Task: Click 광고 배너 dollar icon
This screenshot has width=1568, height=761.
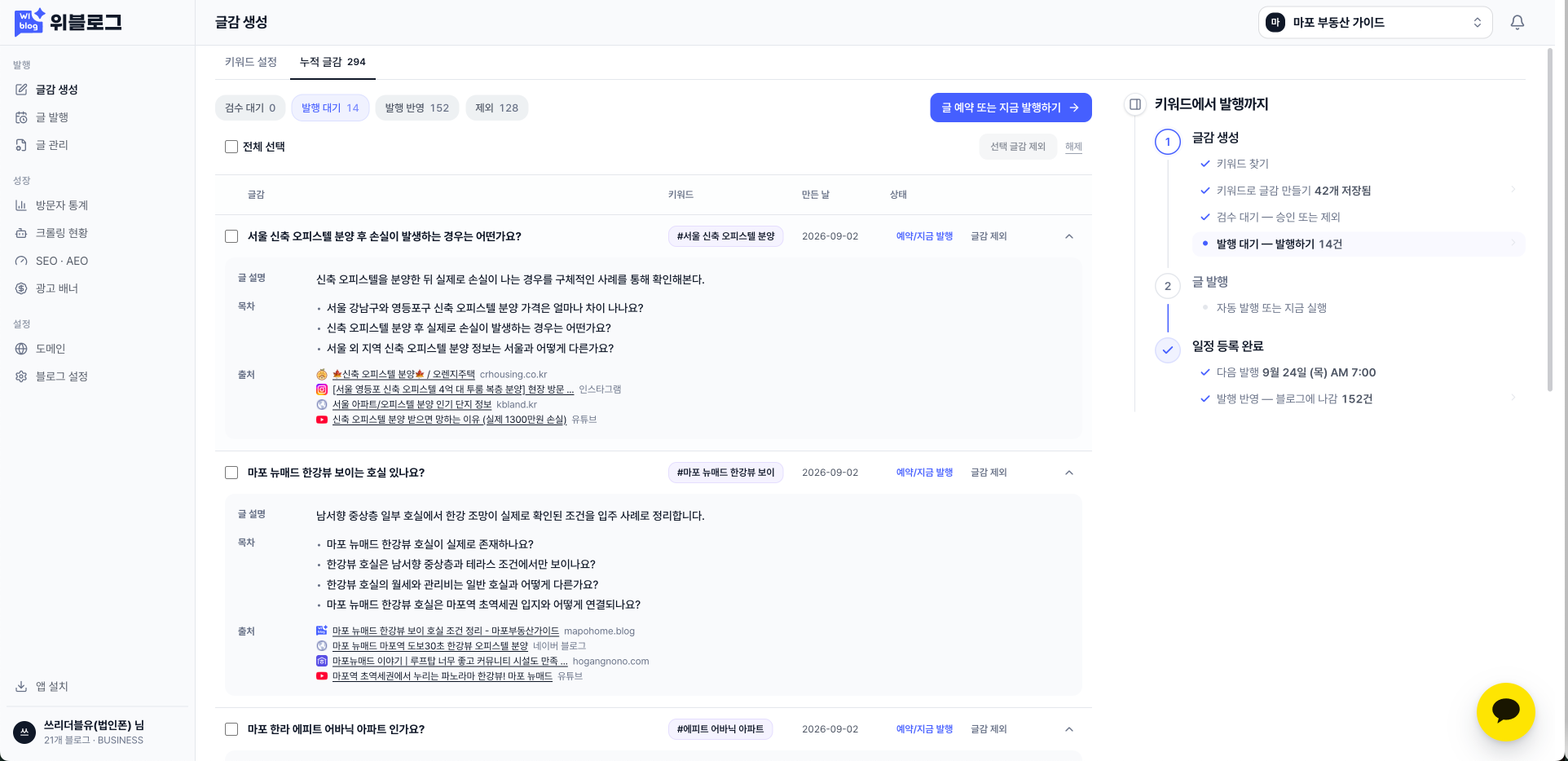Action: click(21, 288)
